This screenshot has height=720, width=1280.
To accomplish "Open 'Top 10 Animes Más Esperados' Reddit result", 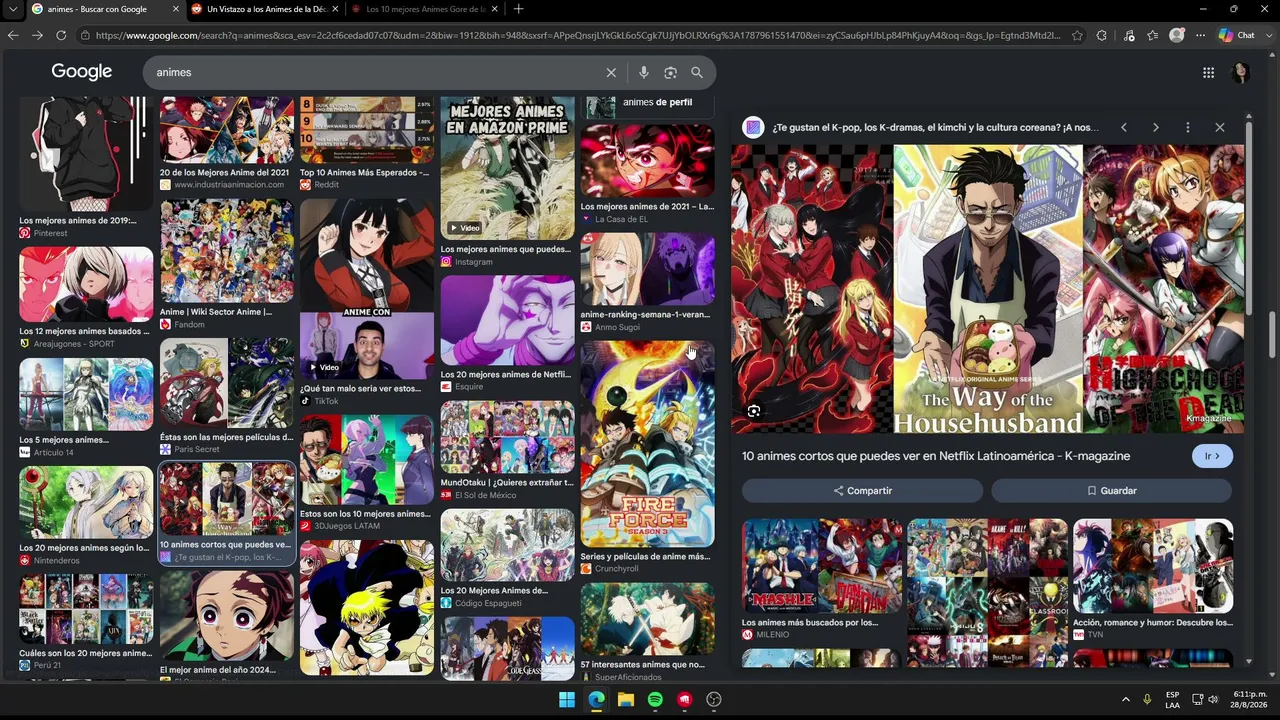I will click(364, 172).
